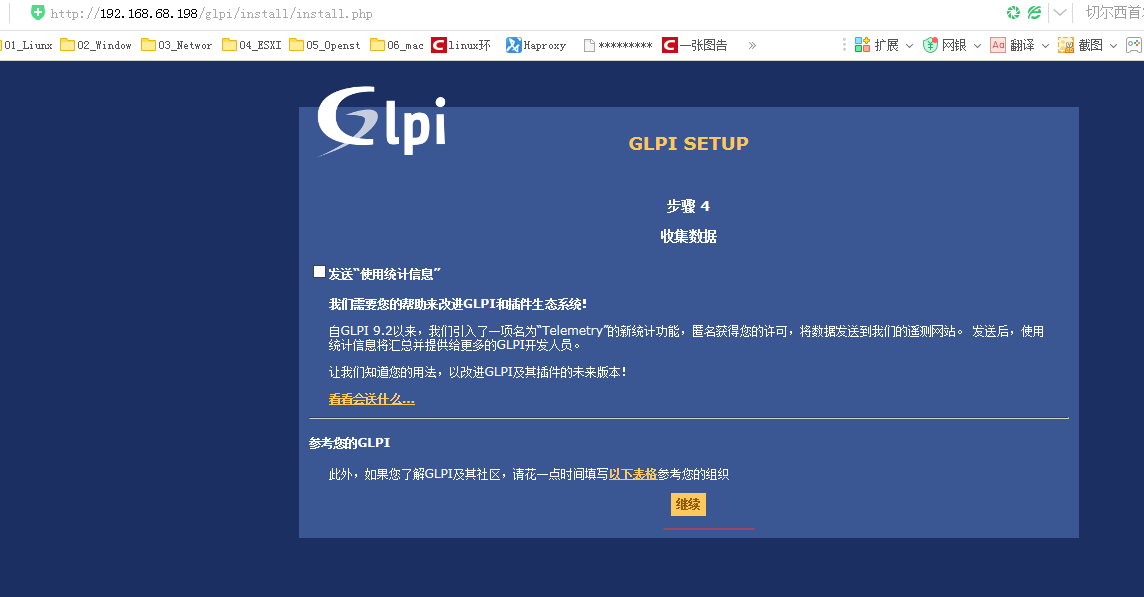Open the address bar dropdown chevron
The image size is (1144, 597).
pos(1060,12)
